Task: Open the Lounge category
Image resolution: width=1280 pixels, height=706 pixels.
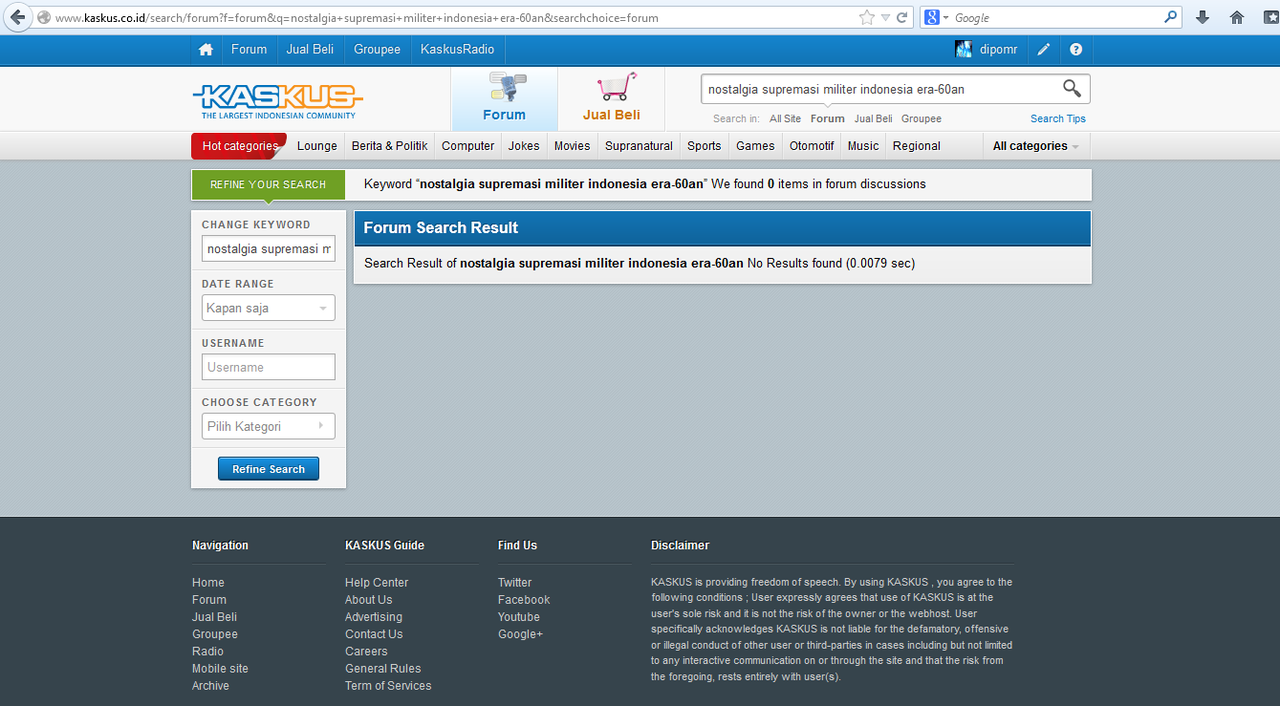Action: tap(317, 146)
